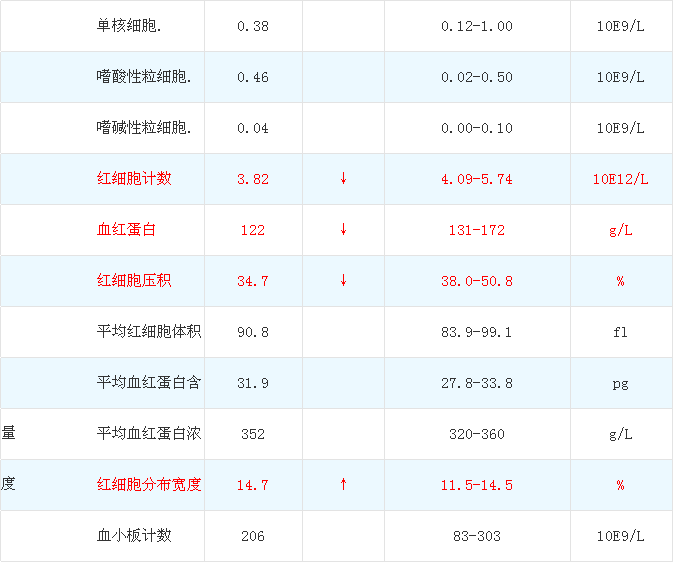Select the value 352 cell

[253, 434]
